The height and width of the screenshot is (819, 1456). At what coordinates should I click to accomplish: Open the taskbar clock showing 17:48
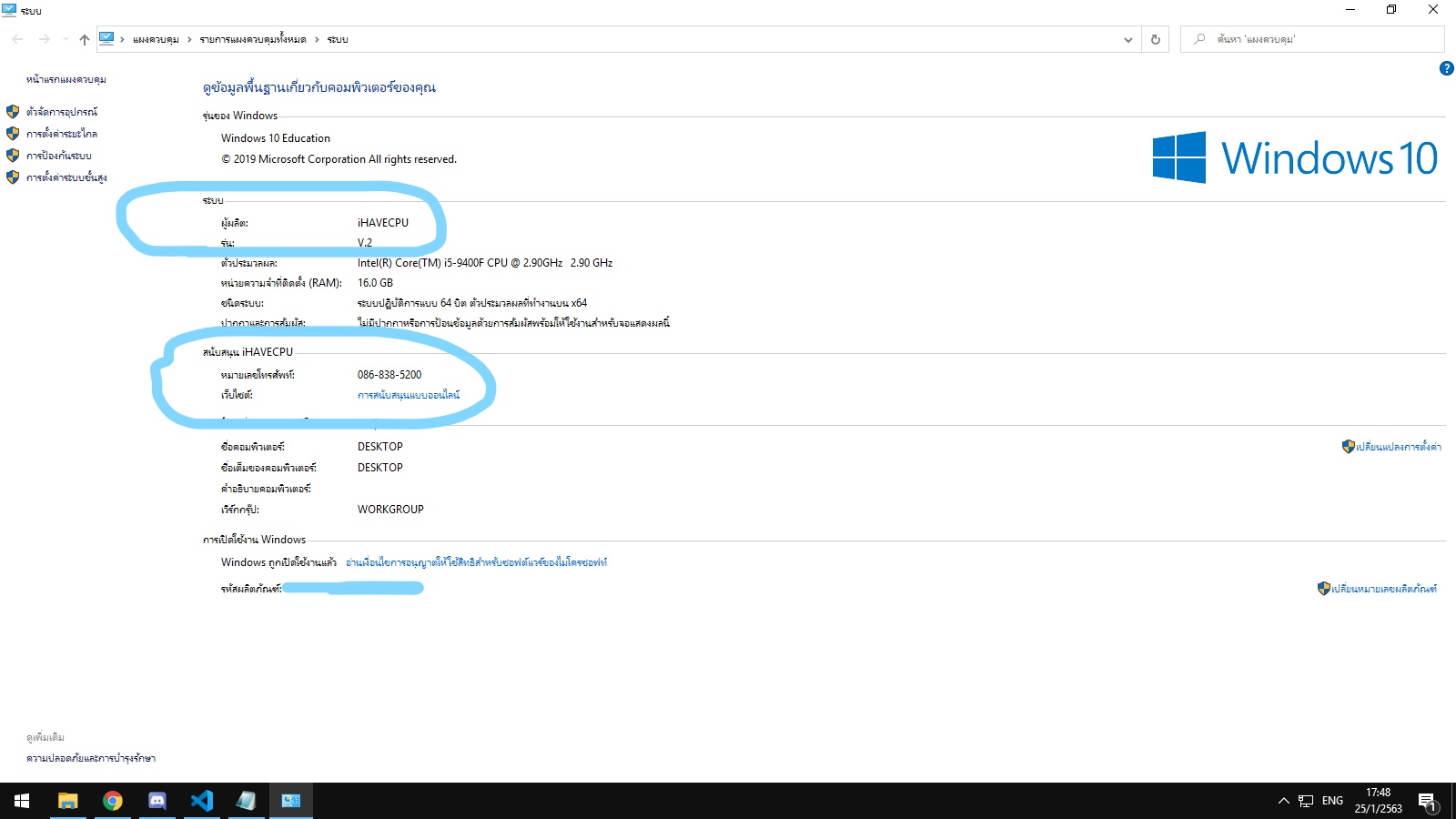pos(1378,801)
